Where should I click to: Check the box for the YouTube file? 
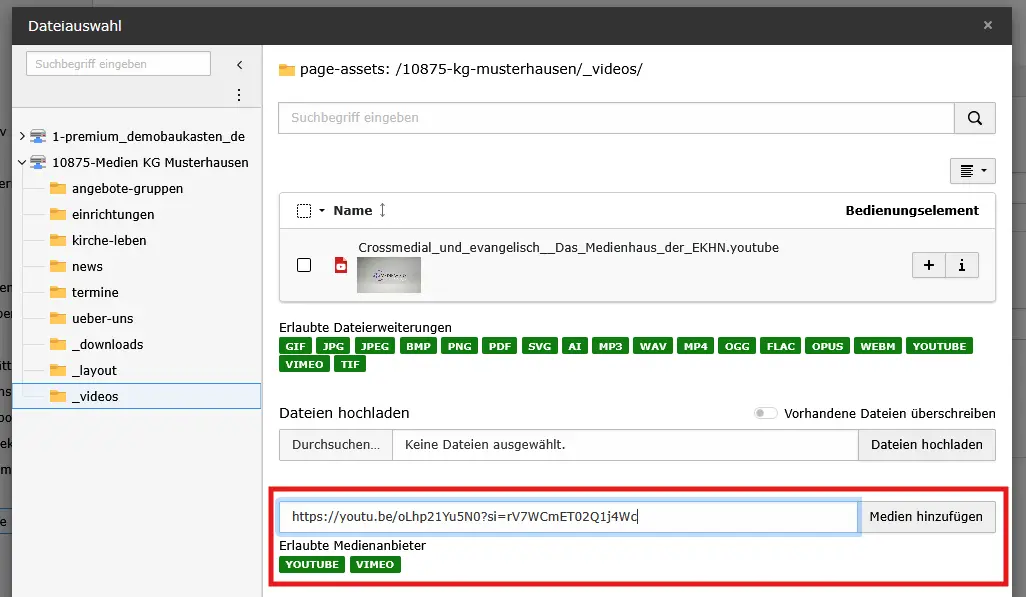[x=304, y=265]
